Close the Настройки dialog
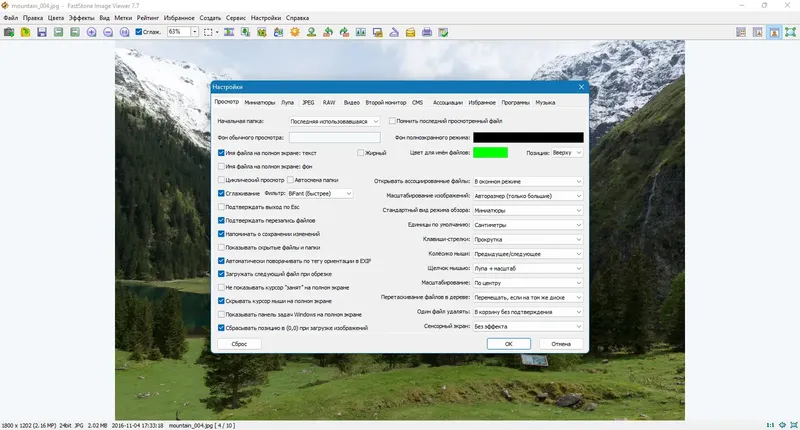Viewport: 800px width, 430px height. (x=581, y=87)
